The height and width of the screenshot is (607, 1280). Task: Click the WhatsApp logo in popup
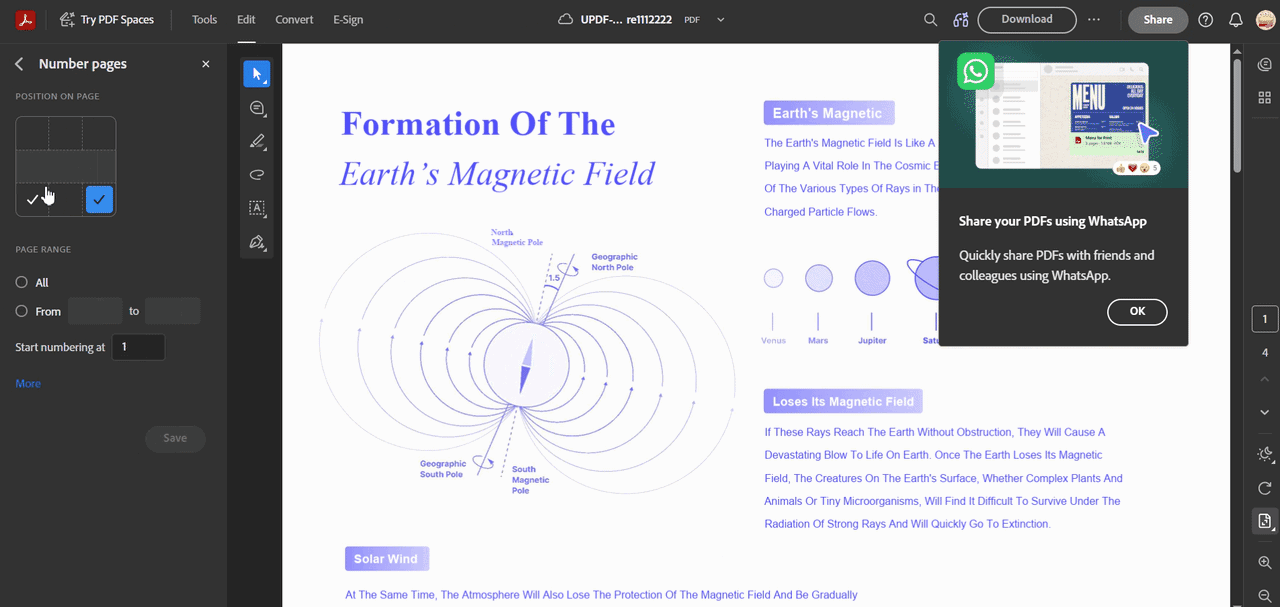click(975, 71)
